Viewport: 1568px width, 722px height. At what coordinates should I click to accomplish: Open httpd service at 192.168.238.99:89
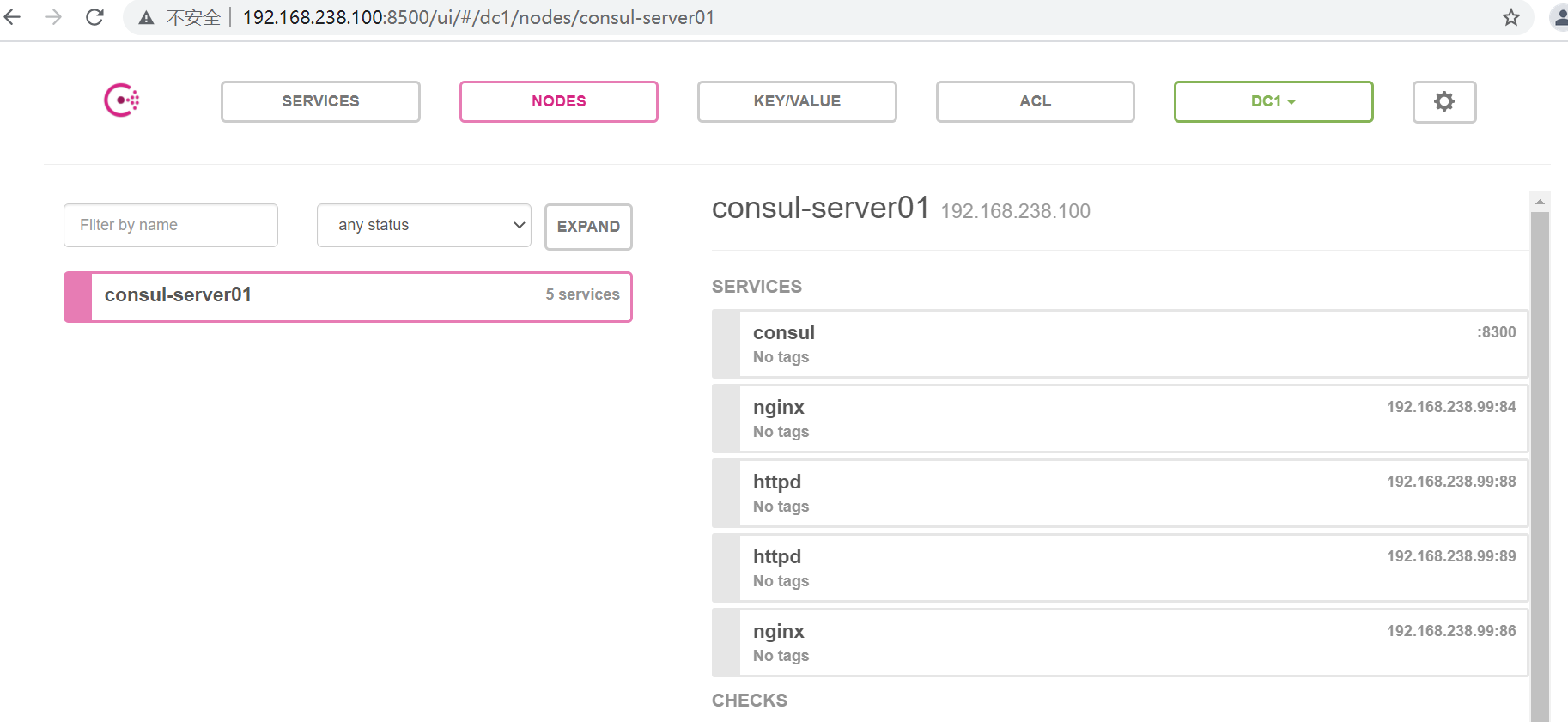point(1120,567)
